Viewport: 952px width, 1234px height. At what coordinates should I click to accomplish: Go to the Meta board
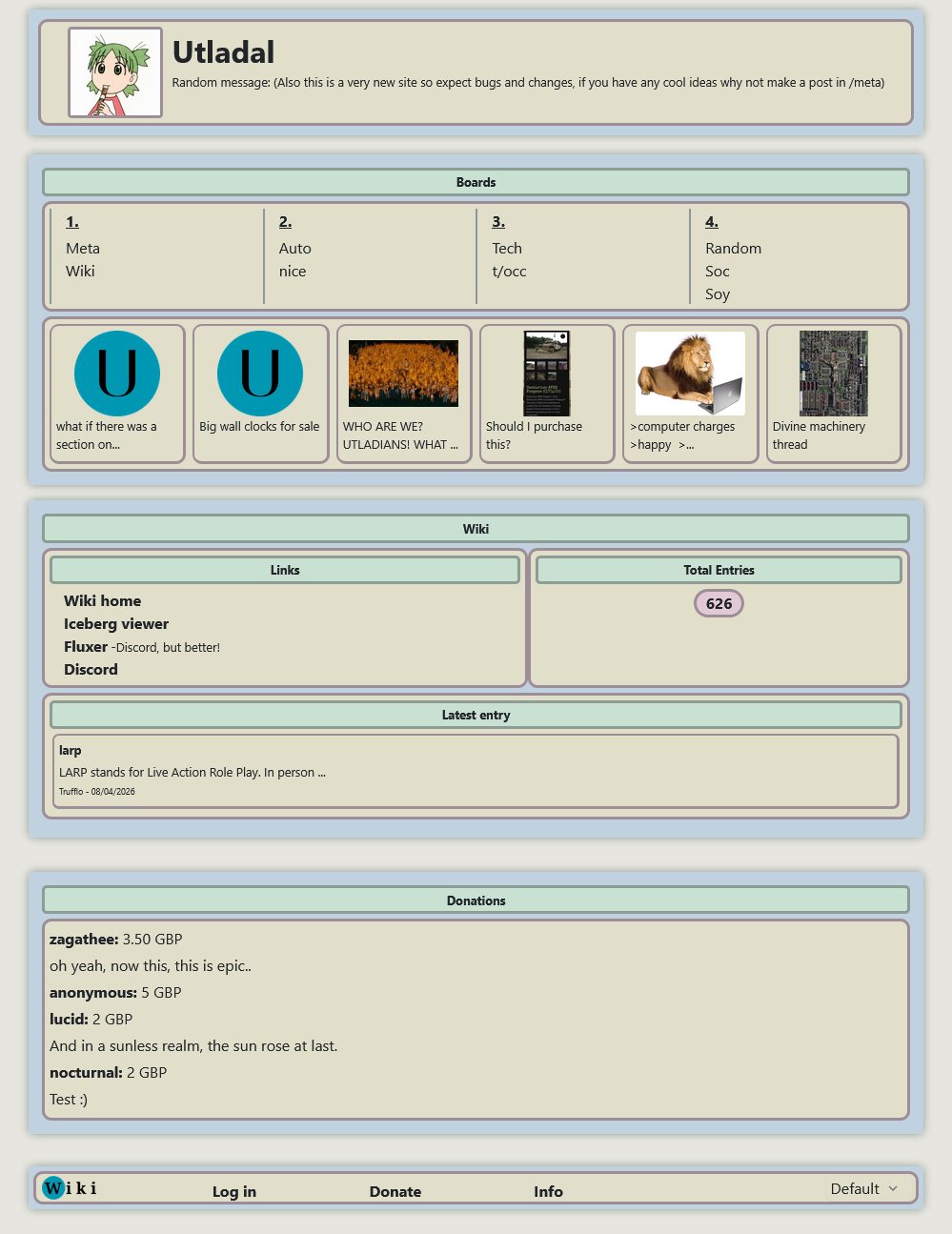[x=83, y=248]
